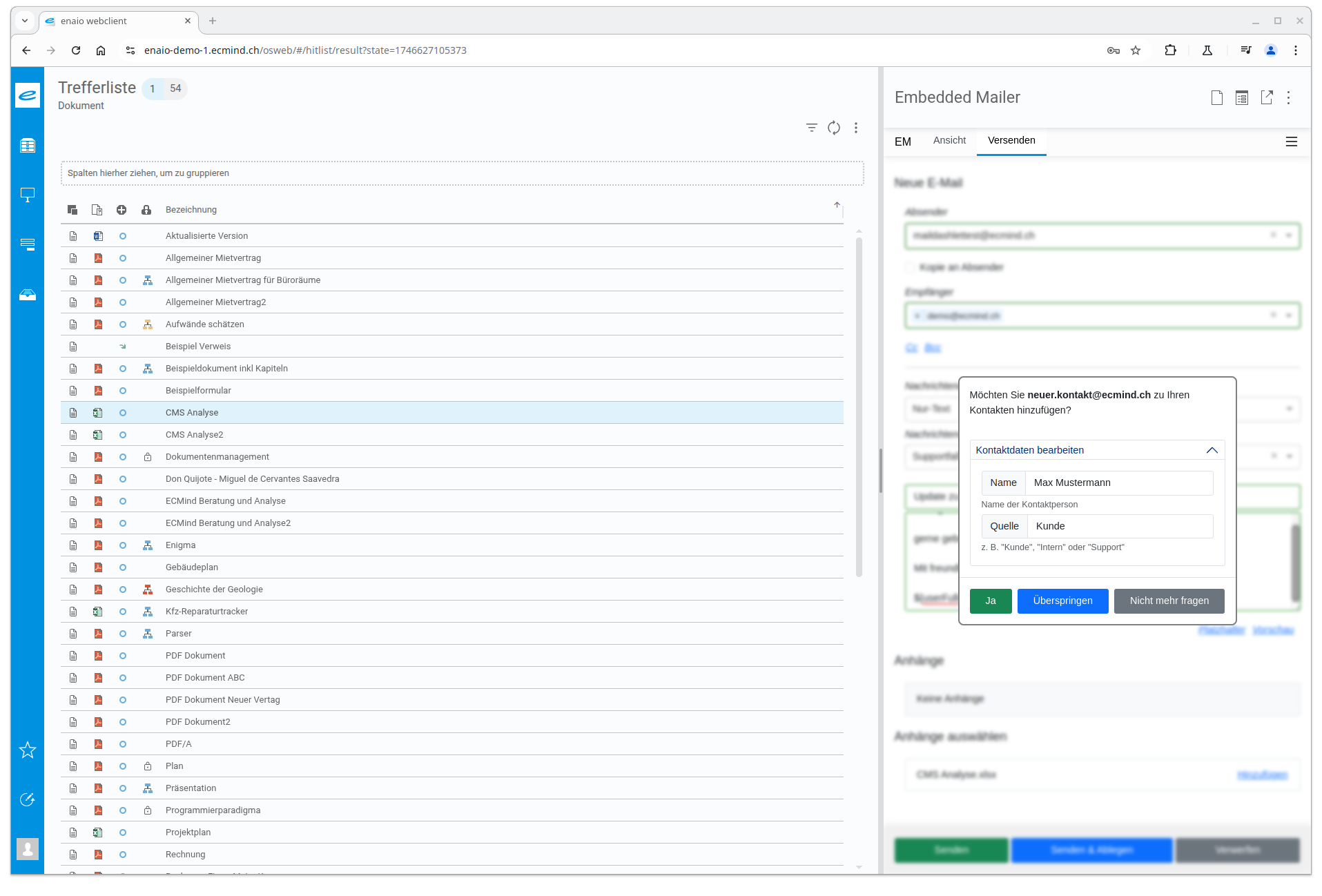Click the red structure icon in Geschichte der Geologie row

point(148,590)
